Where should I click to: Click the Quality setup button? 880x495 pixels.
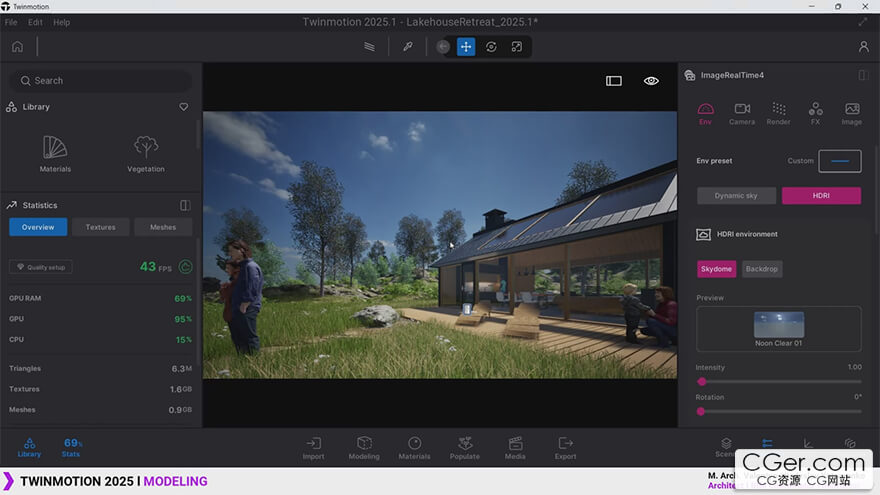pos(40,267)
